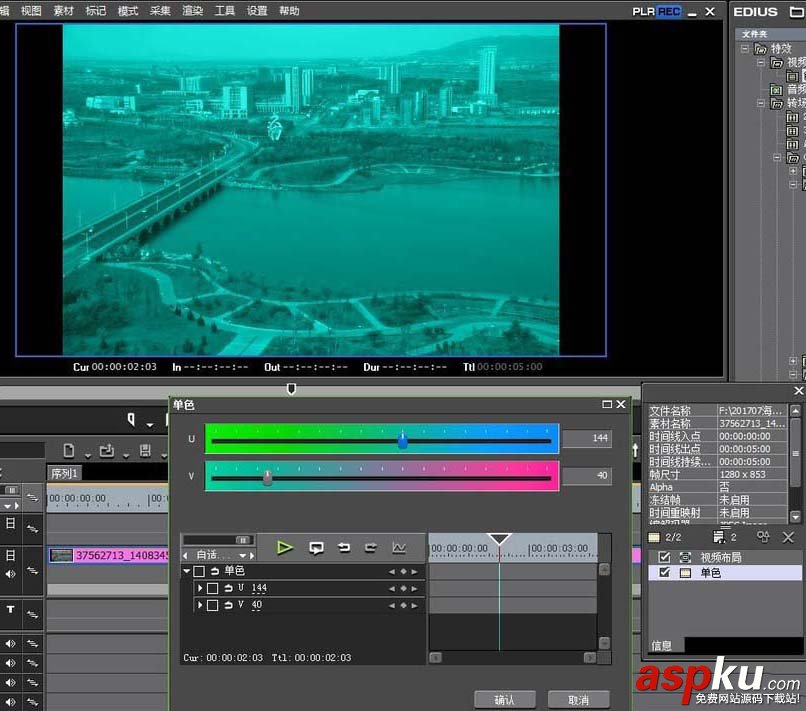Screen dimensions: 806x711
Task: Open dropdown arrow beside the new sequence icon
Action: tap(87, 455)
